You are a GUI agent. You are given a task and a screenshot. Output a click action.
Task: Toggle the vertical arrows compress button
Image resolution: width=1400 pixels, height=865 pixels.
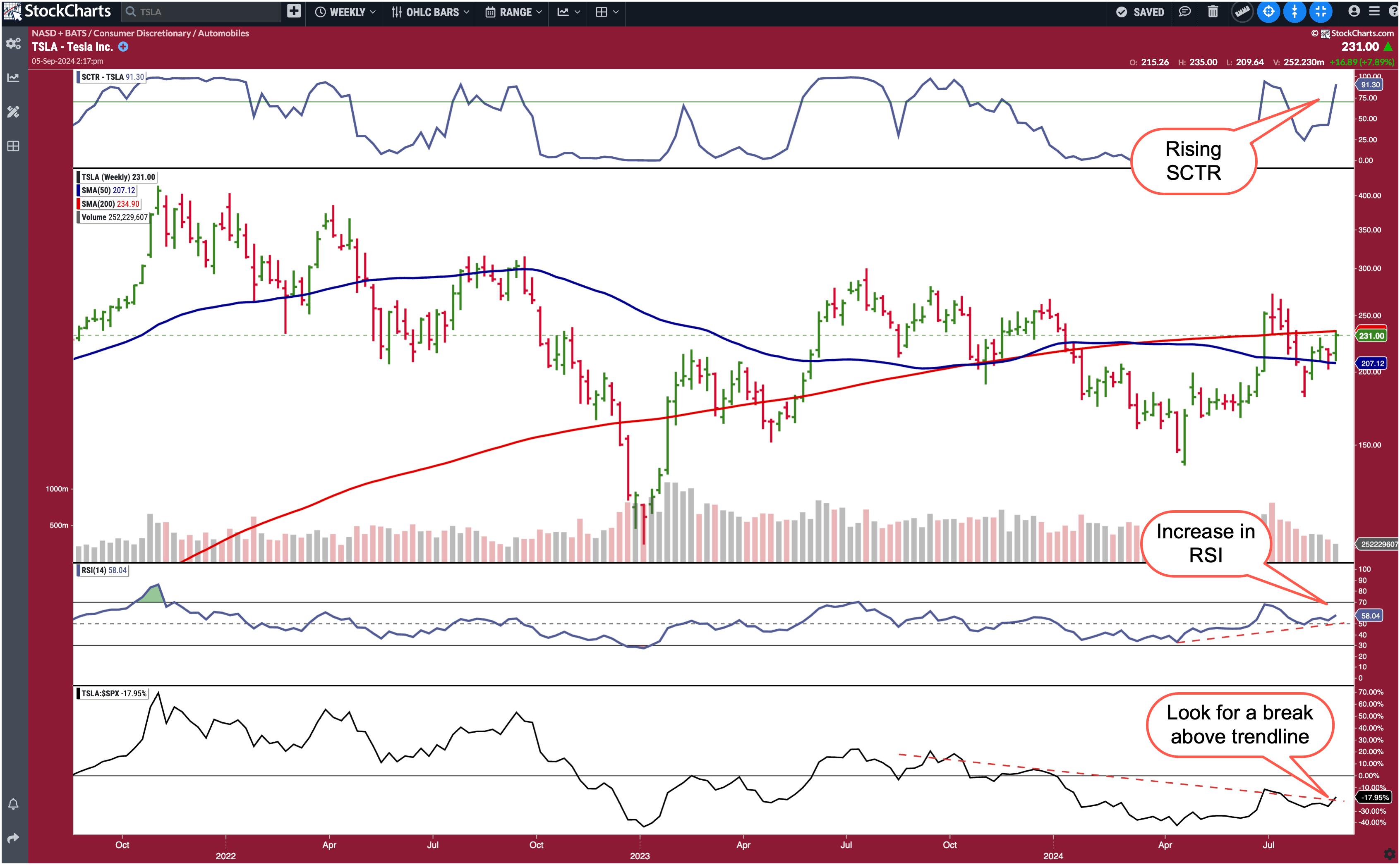click(1295, 12)
